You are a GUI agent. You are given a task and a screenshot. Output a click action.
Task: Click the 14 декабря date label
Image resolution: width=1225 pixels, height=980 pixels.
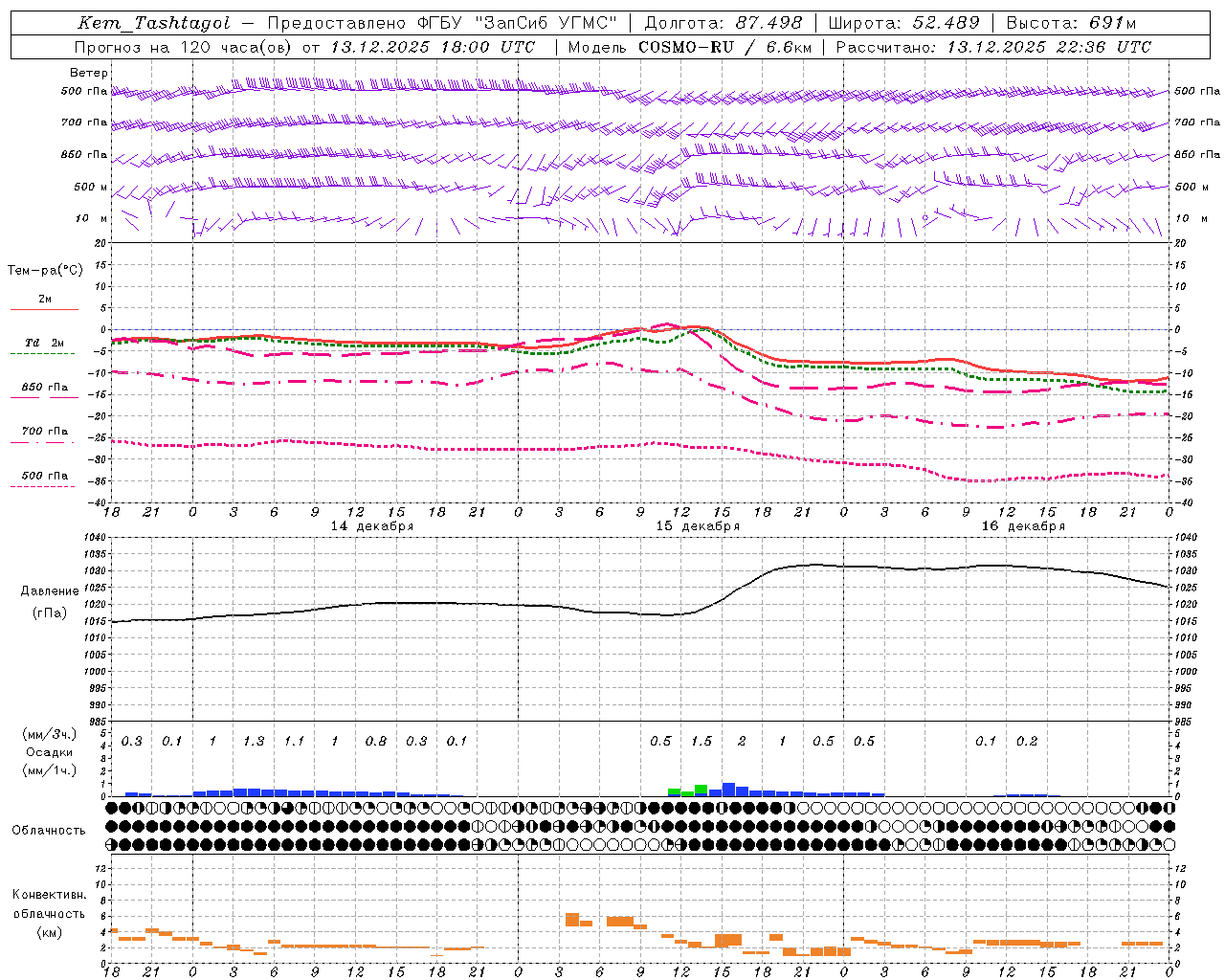(372, 526)
